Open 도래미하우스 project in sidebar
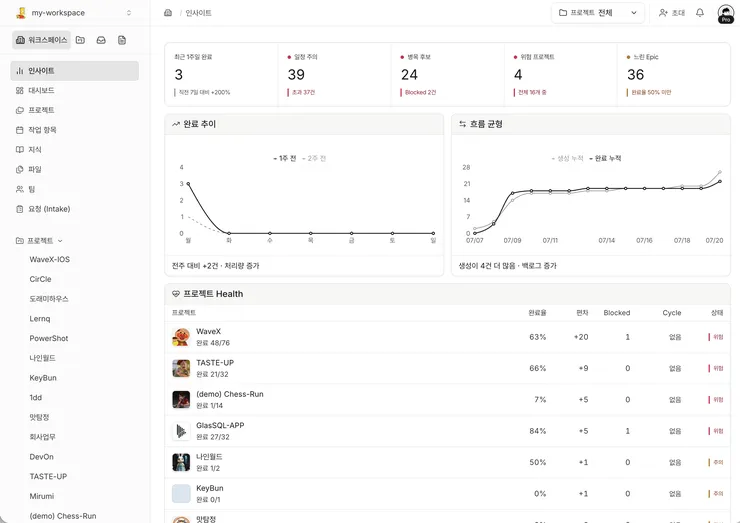Image resolution: width=740 pixels, height=523 pixels. 49,299
